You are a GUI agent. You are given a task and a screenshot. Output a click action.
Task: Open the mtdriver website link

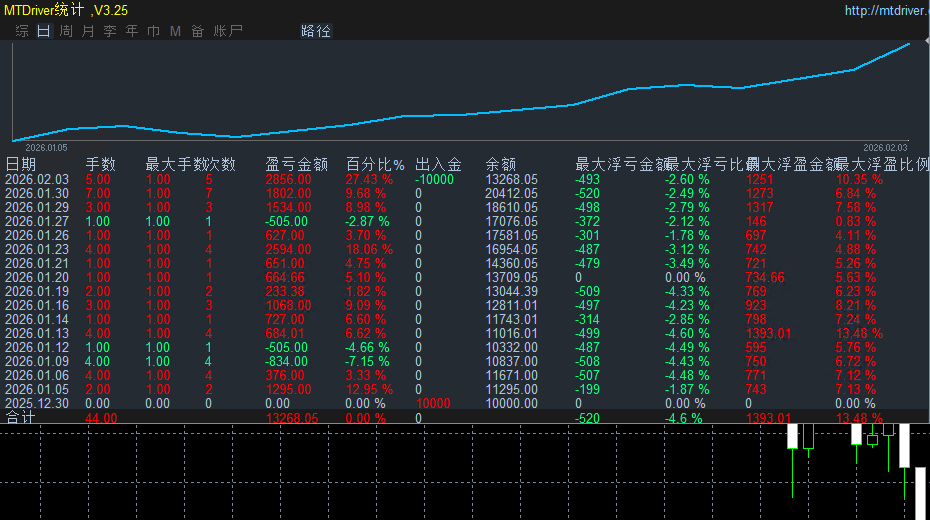(x=887, y=11)
